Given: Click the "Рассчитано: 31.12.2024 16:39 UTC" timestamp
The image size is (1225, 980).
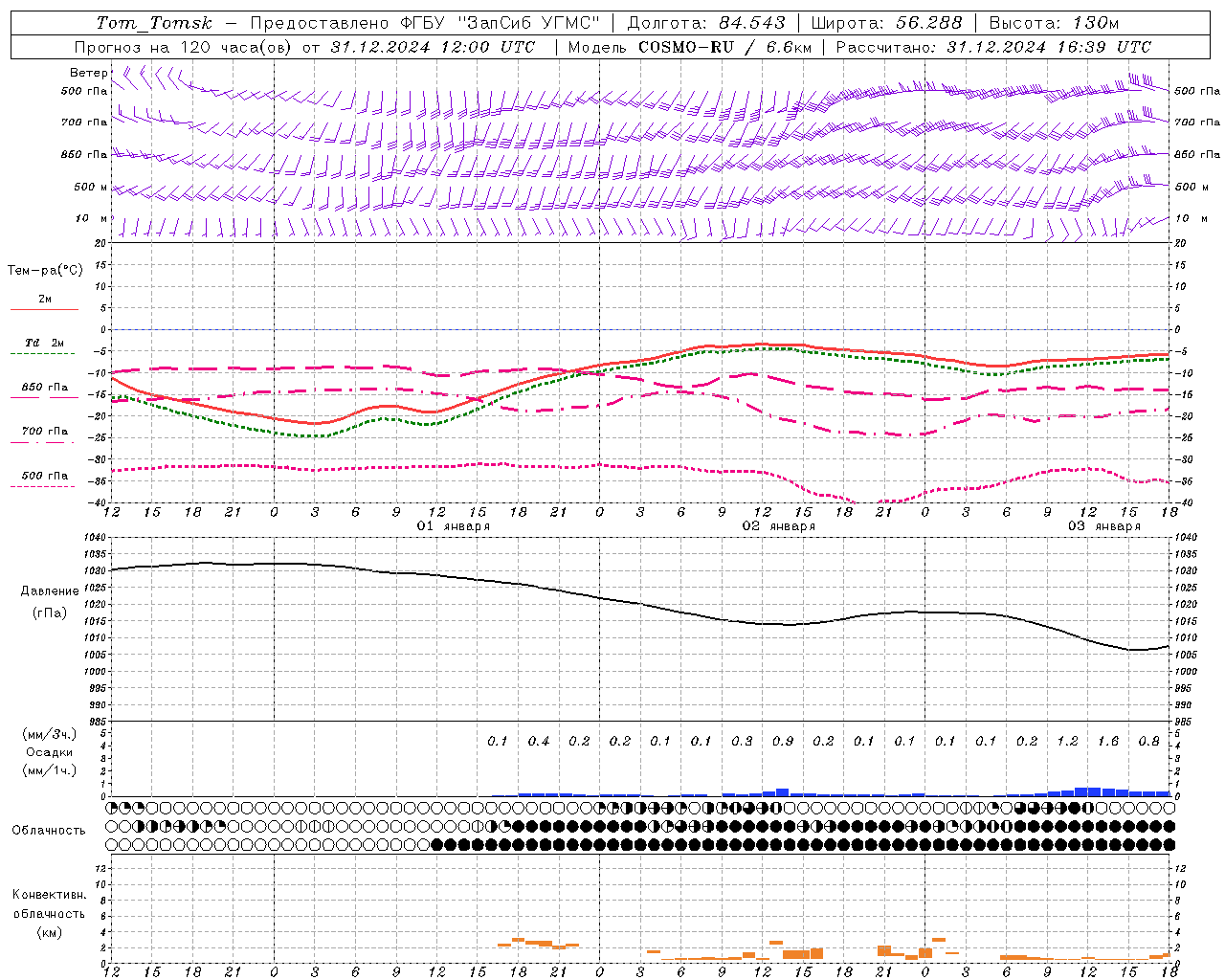Looking at the screenshot, I should pyautogui.click(x=993, y=47).
